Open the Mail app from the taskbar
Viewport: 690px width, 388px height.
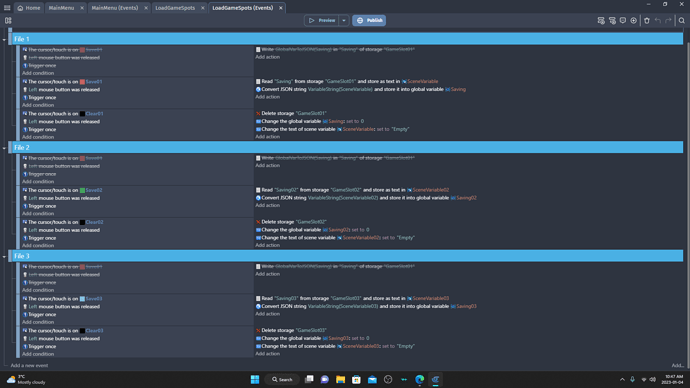pos(372,379)
